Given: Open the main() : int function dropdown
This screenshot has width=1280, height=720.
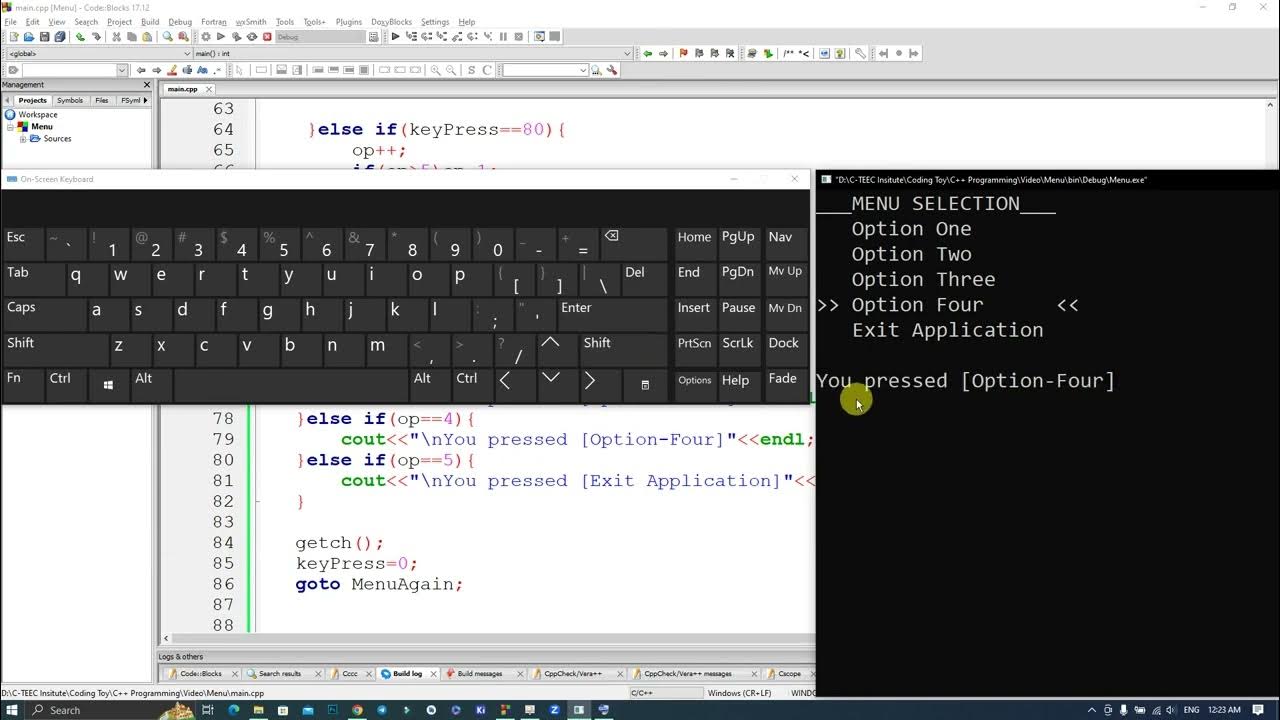Looking at the screenshot, I should (x=414, y=53).
